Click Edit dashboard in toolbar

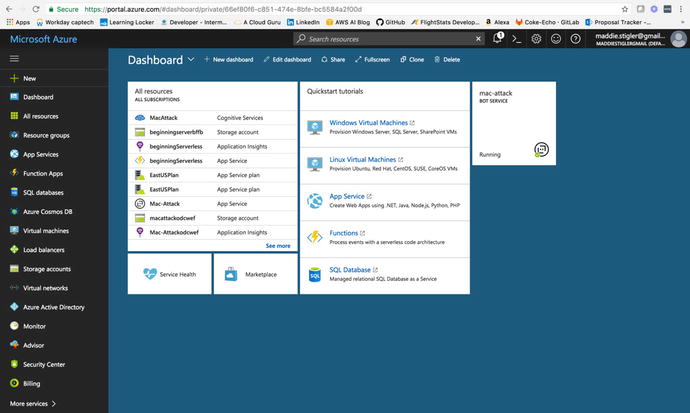[287, 60]
